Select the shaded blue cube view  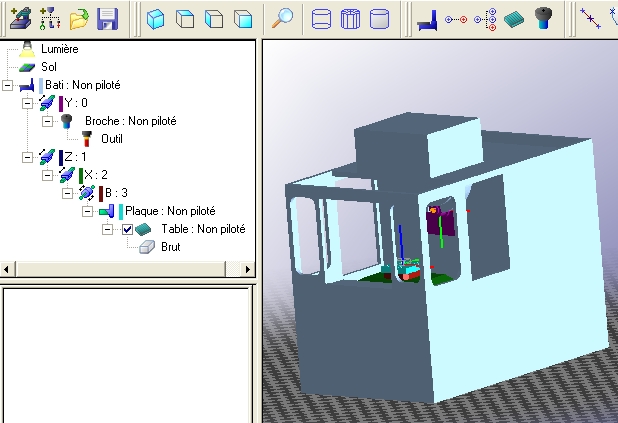[155, 19]
